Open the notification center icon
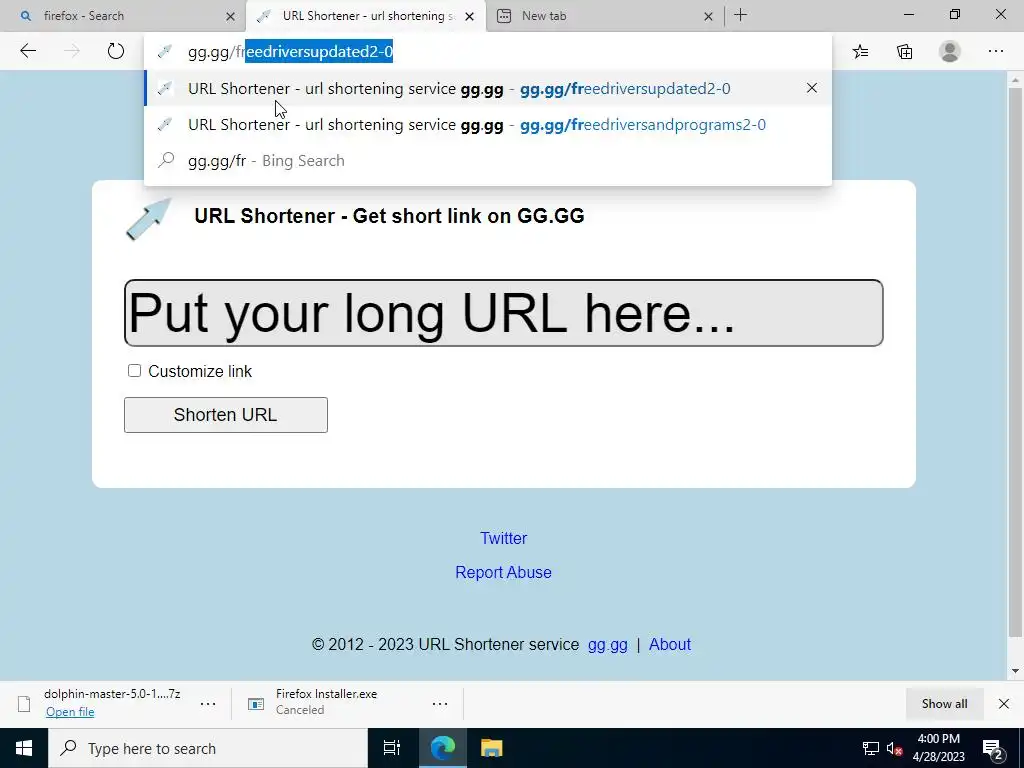Viewport: 1024px width, 768px height. tap(993, 748)
